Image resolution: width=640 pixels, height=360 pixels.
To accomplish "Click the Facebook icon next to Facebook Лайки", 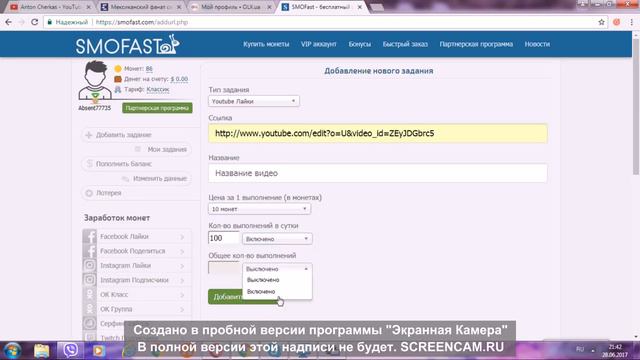I will click(x=90, y=236).
